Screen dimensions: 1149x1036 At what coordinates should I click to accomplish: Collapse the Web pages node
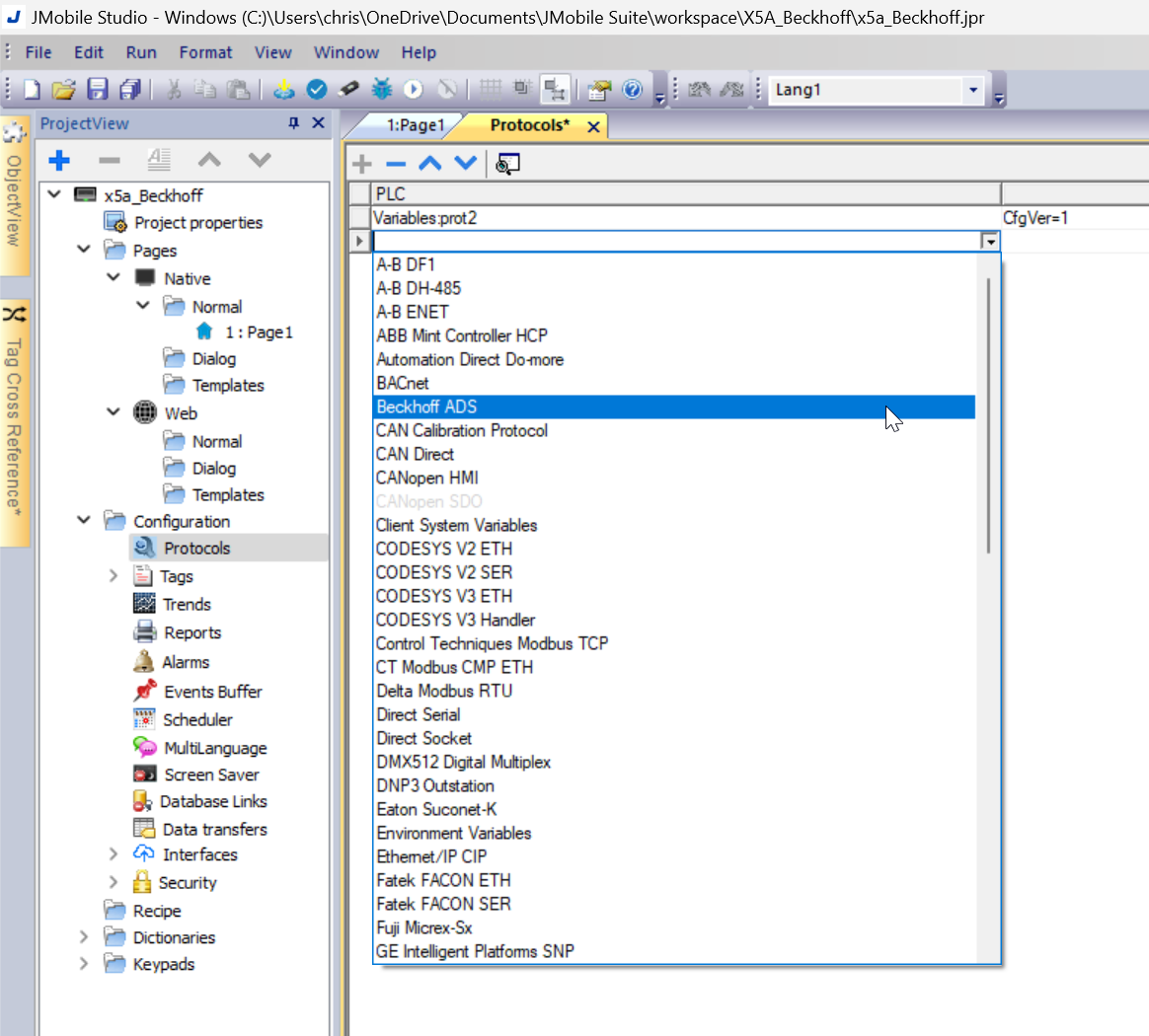[x=114, y=411]
